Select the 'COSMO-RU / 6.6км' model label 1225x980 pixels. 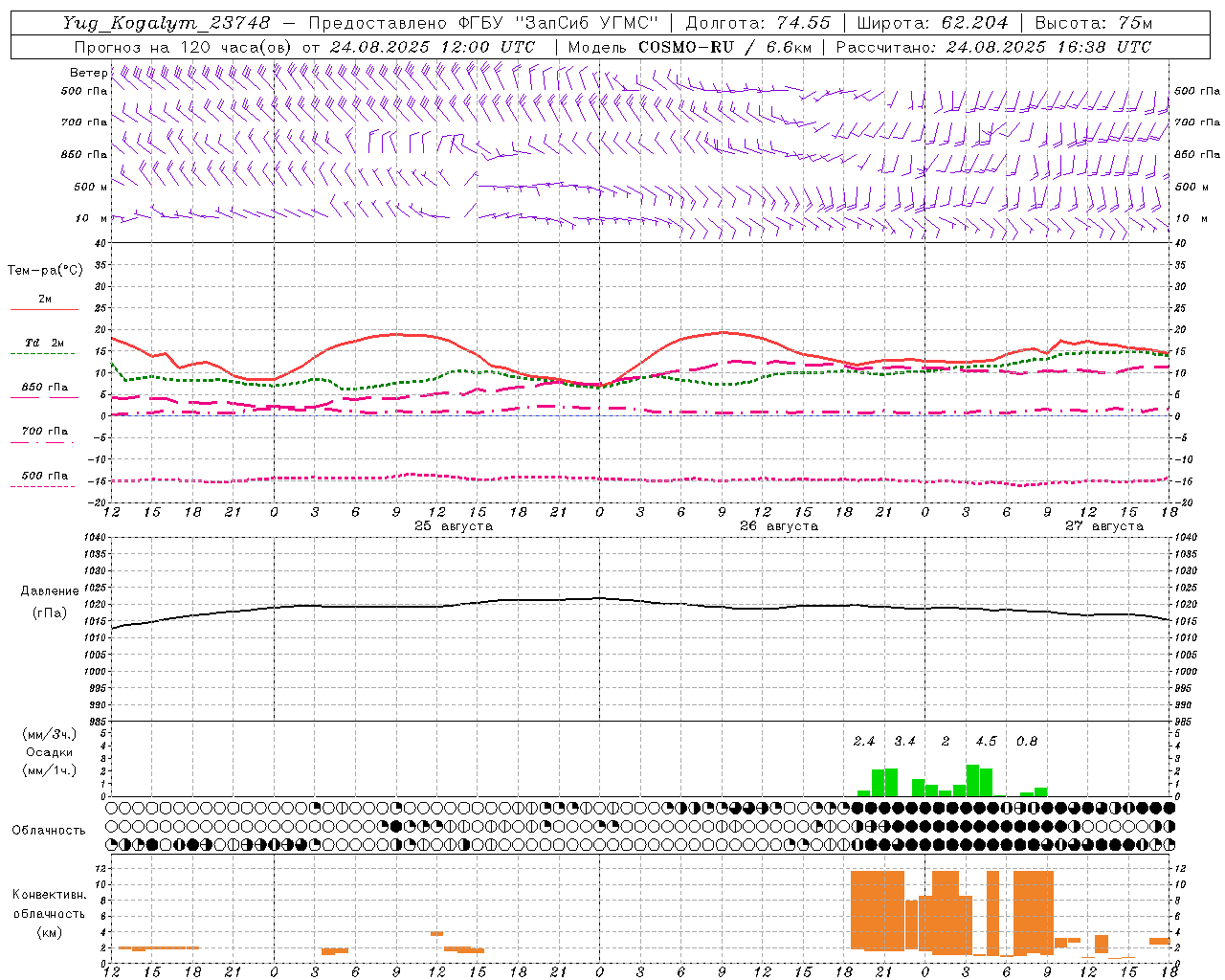click(x=725, y=47)
